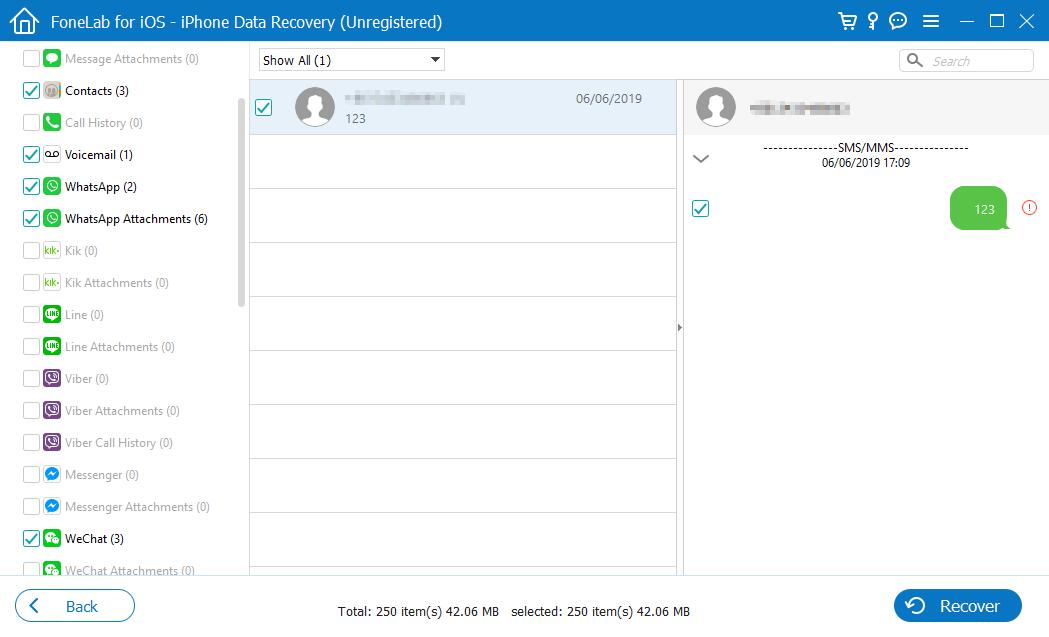Click the Line category icon
Viewport: 1049px width, 637px height.
52,314
